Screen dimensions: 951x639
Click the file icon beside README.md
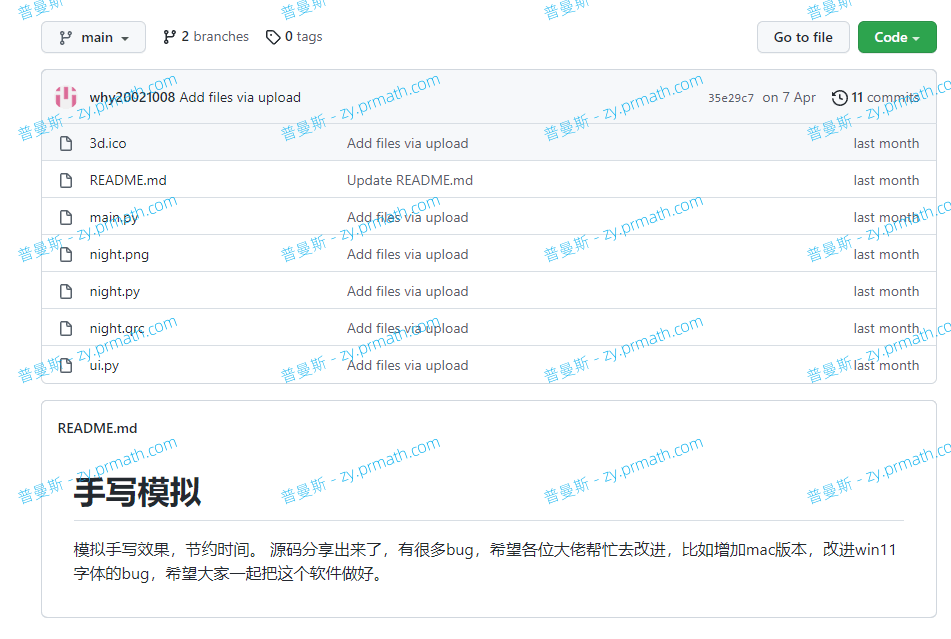[65, 180]
